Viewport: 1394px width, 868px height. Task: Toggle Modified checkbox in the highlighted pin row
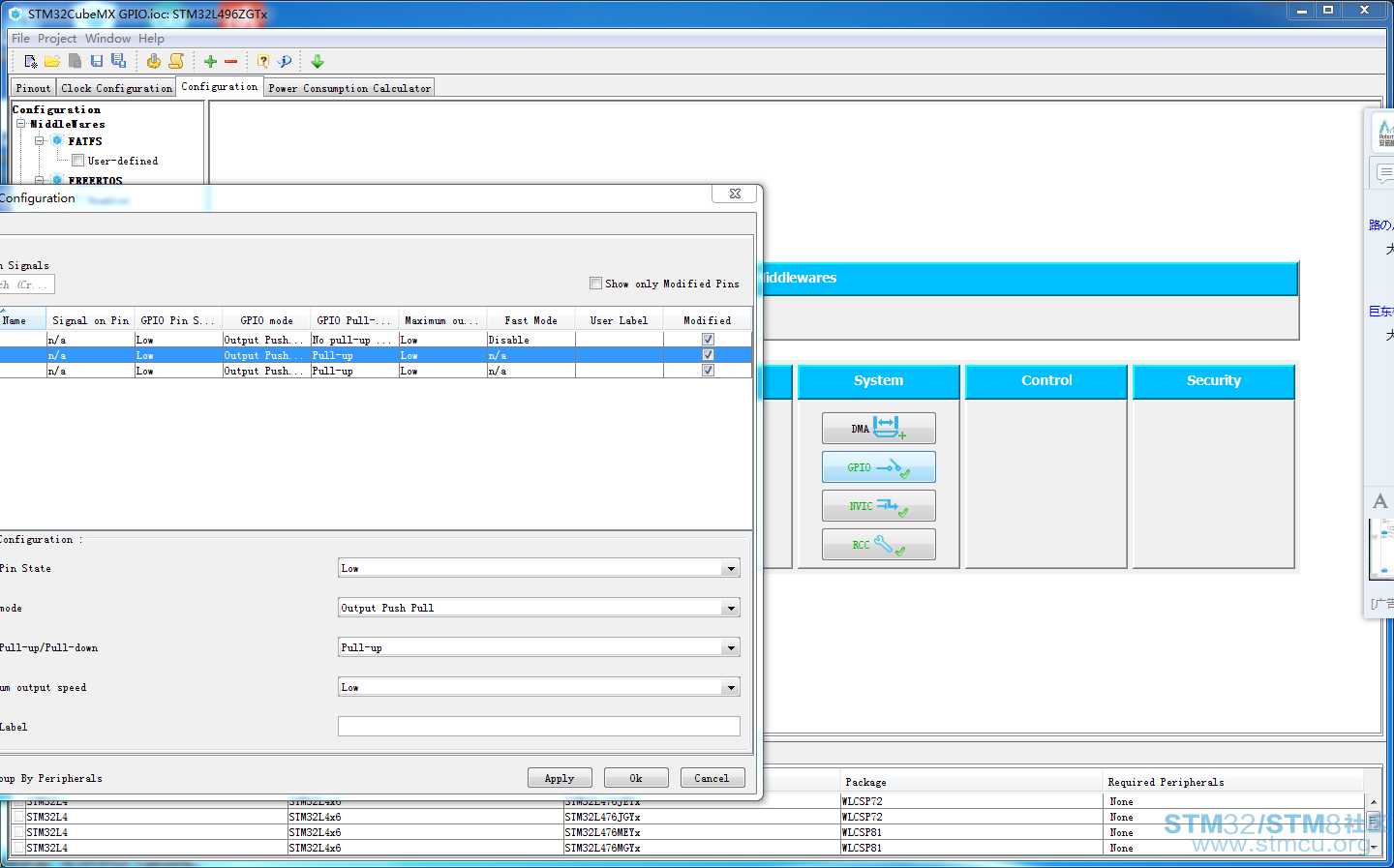(x=708, y=355)
